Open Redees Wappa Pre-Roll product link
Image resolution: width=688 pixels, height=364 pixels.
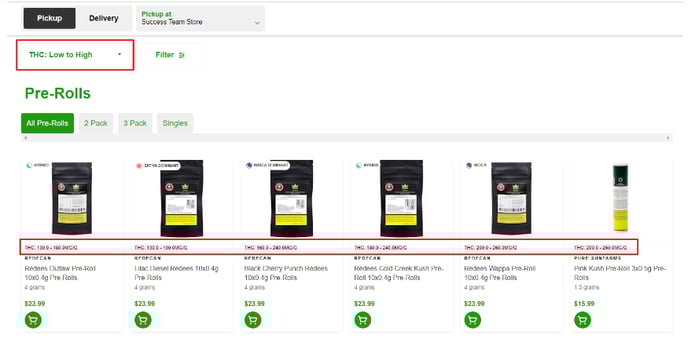pos(499,273)
